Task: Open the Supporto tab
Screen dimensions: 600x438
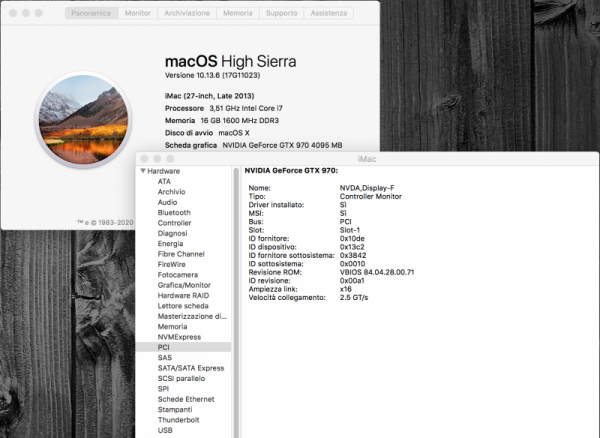Action: click(282, 13)
